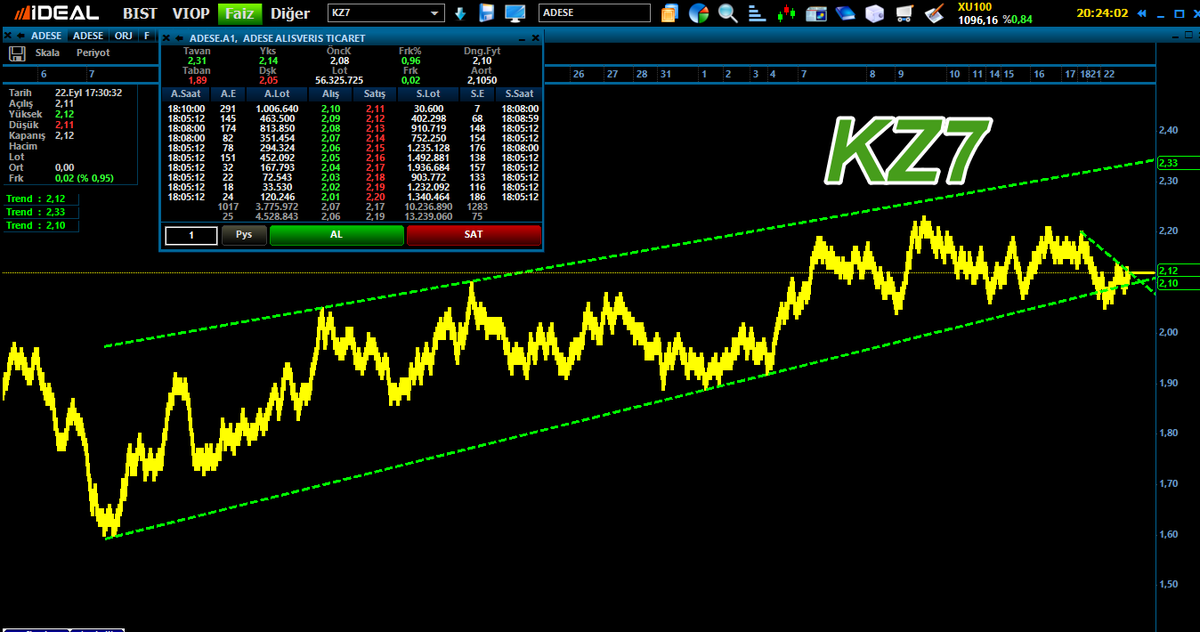Click the Trend : 2,12 label

point(36,199)
